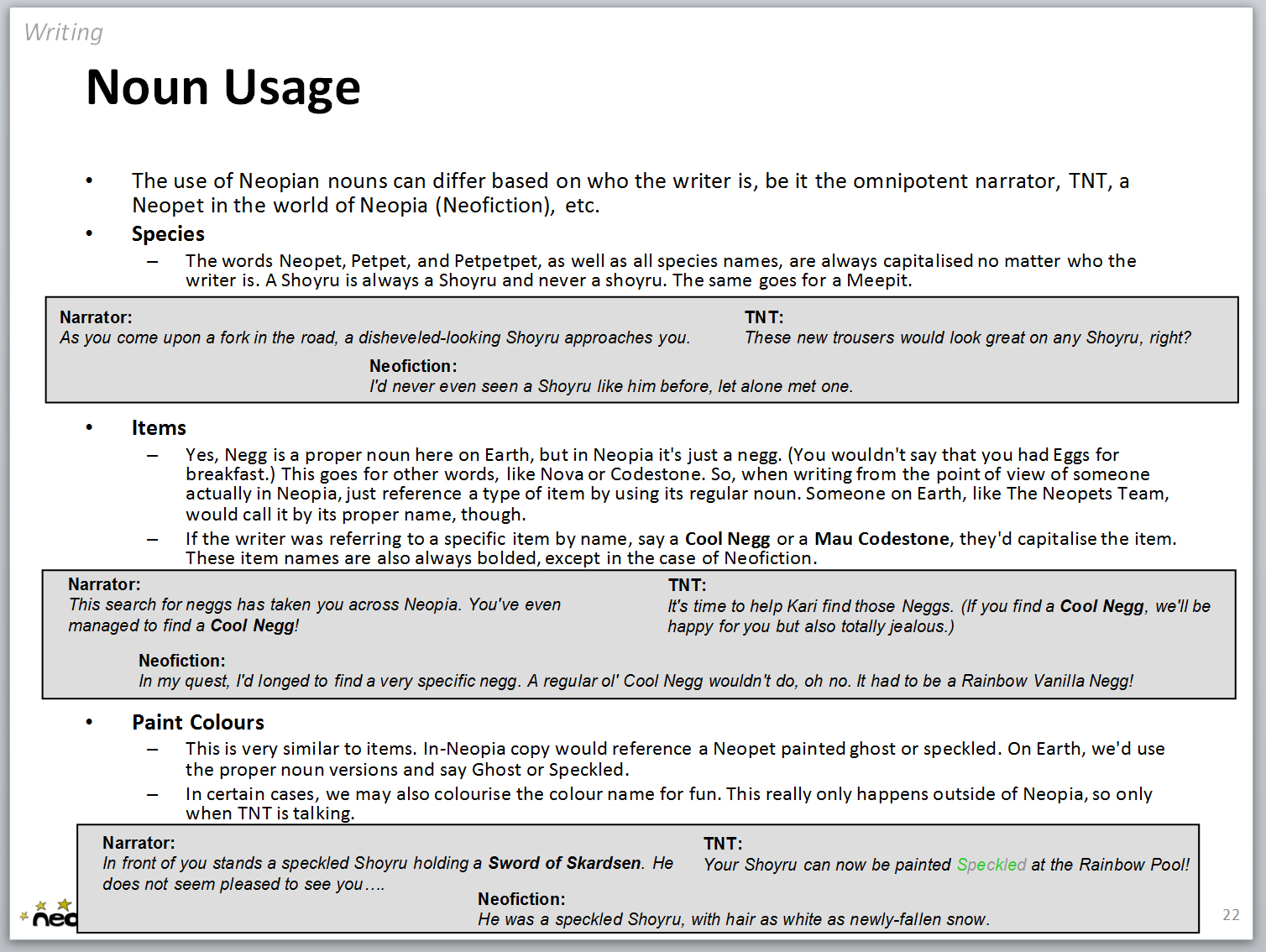Click the "Narrator:" label in the Items example box
Image resolution: width=1266 pixels, height=952 pixels.
[104, 584]
